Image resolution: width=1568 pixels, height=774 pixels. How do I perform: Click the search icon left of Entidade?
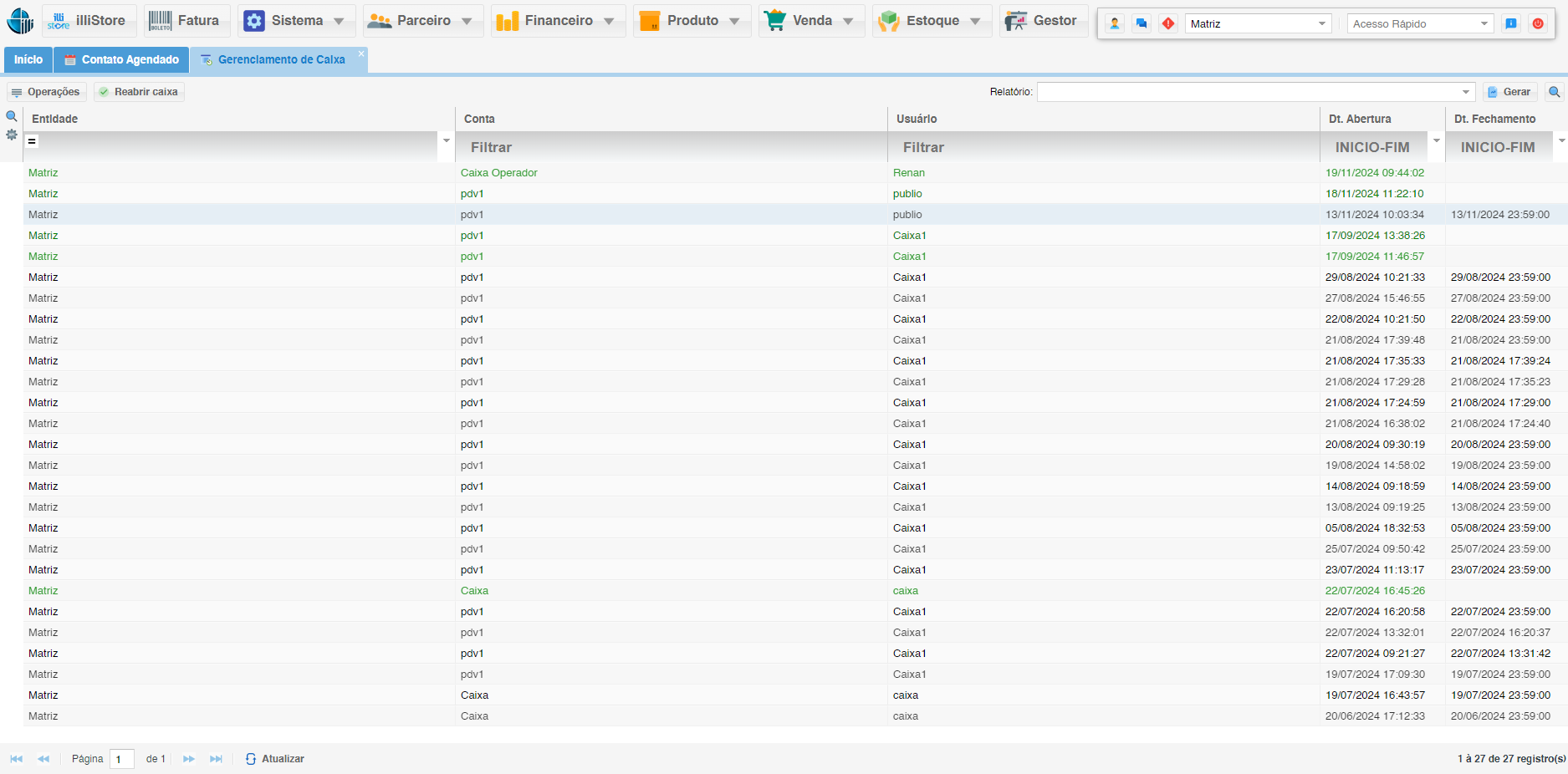coord(12,116)
